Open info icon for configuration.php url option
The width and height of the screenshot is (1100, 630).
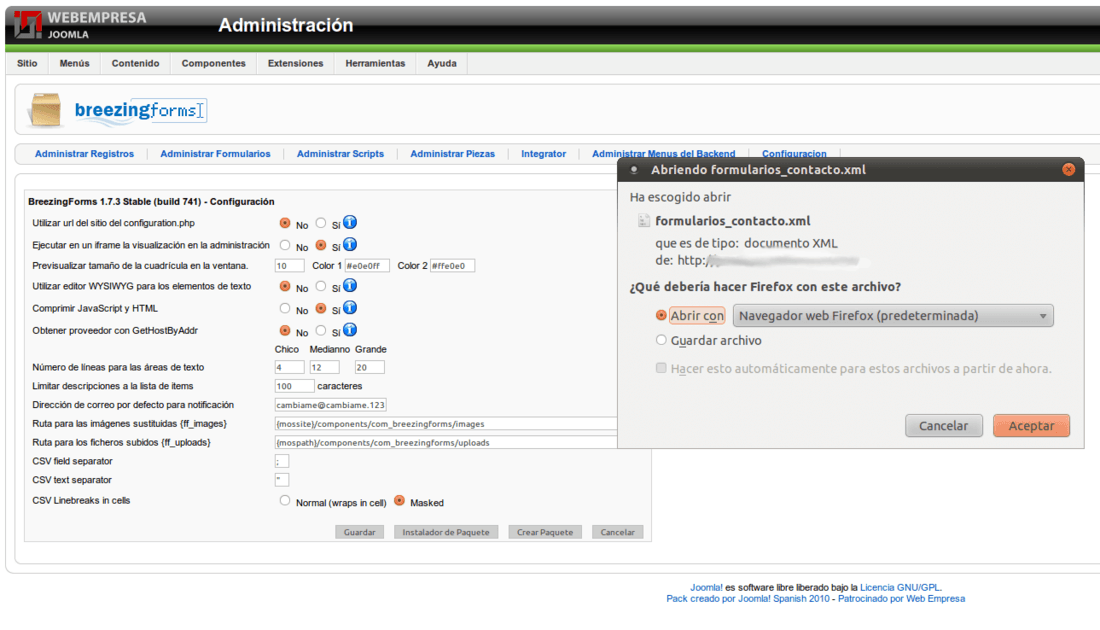pos(350,222)
